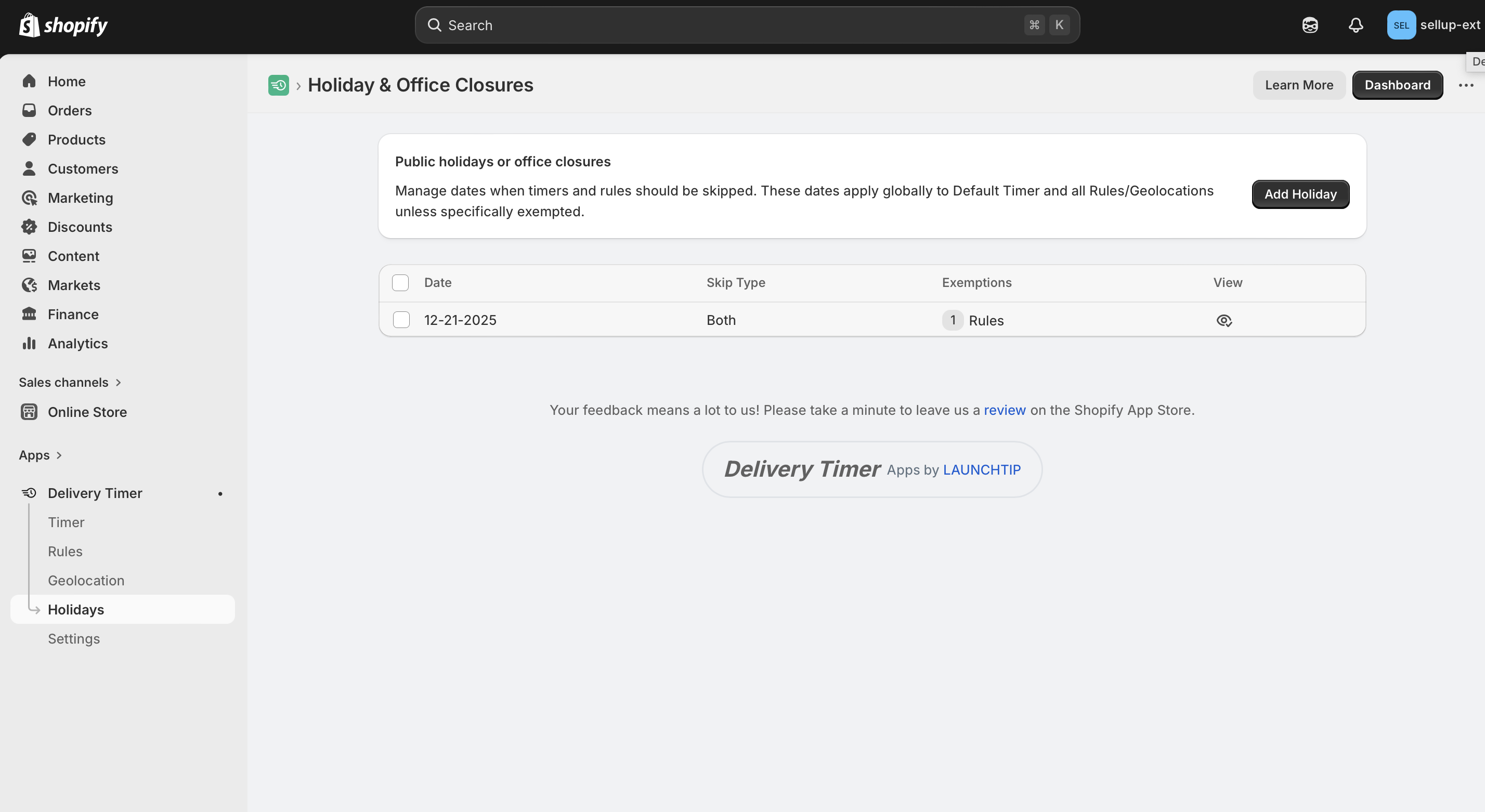Open the notifications bell
The height and width of the screenshot is (812, 1485).
point(1356,25)
